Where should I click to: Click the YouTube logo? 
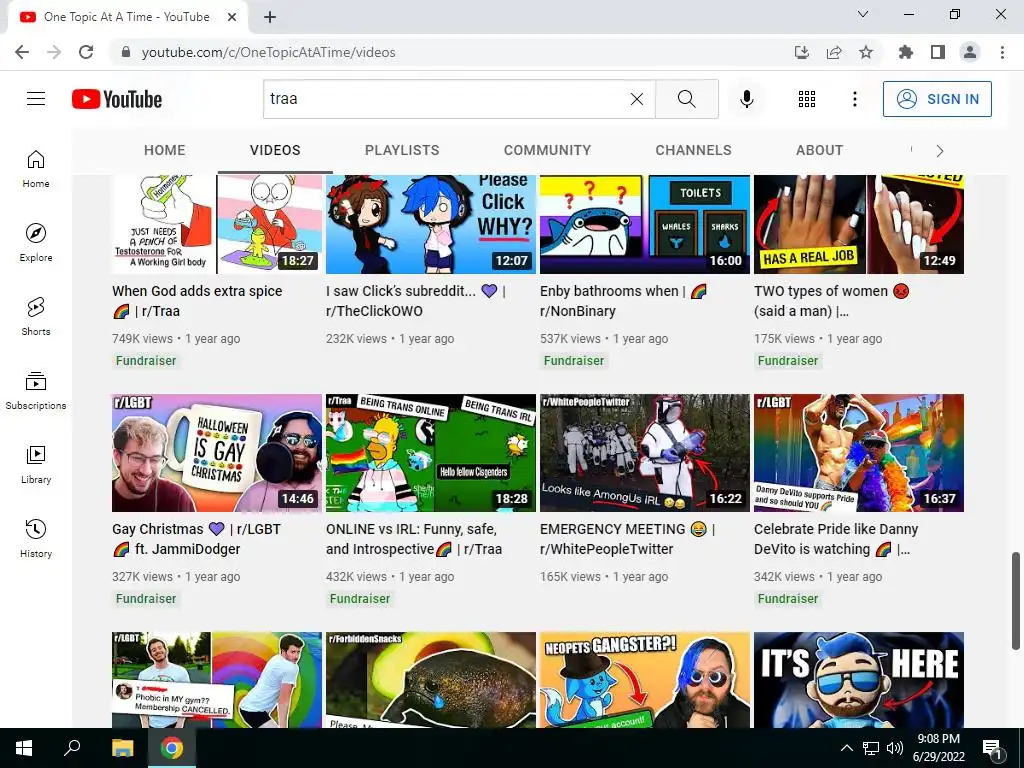(117, 99)
